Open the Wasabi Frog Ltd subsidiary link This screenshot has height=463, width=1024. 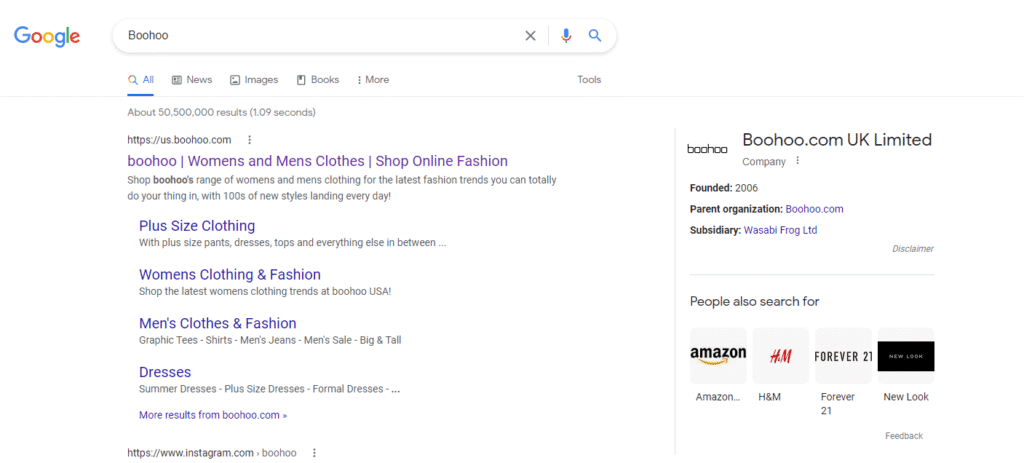780,230
